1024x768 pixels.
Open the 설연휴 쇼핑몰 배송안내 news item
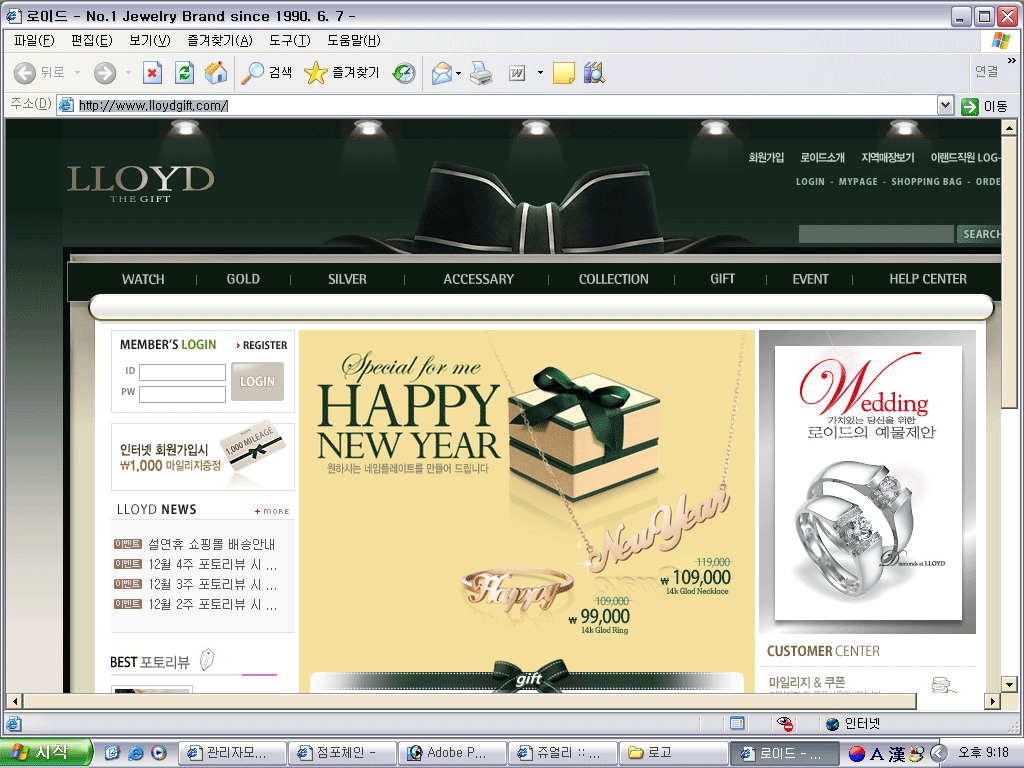[211, 544]
